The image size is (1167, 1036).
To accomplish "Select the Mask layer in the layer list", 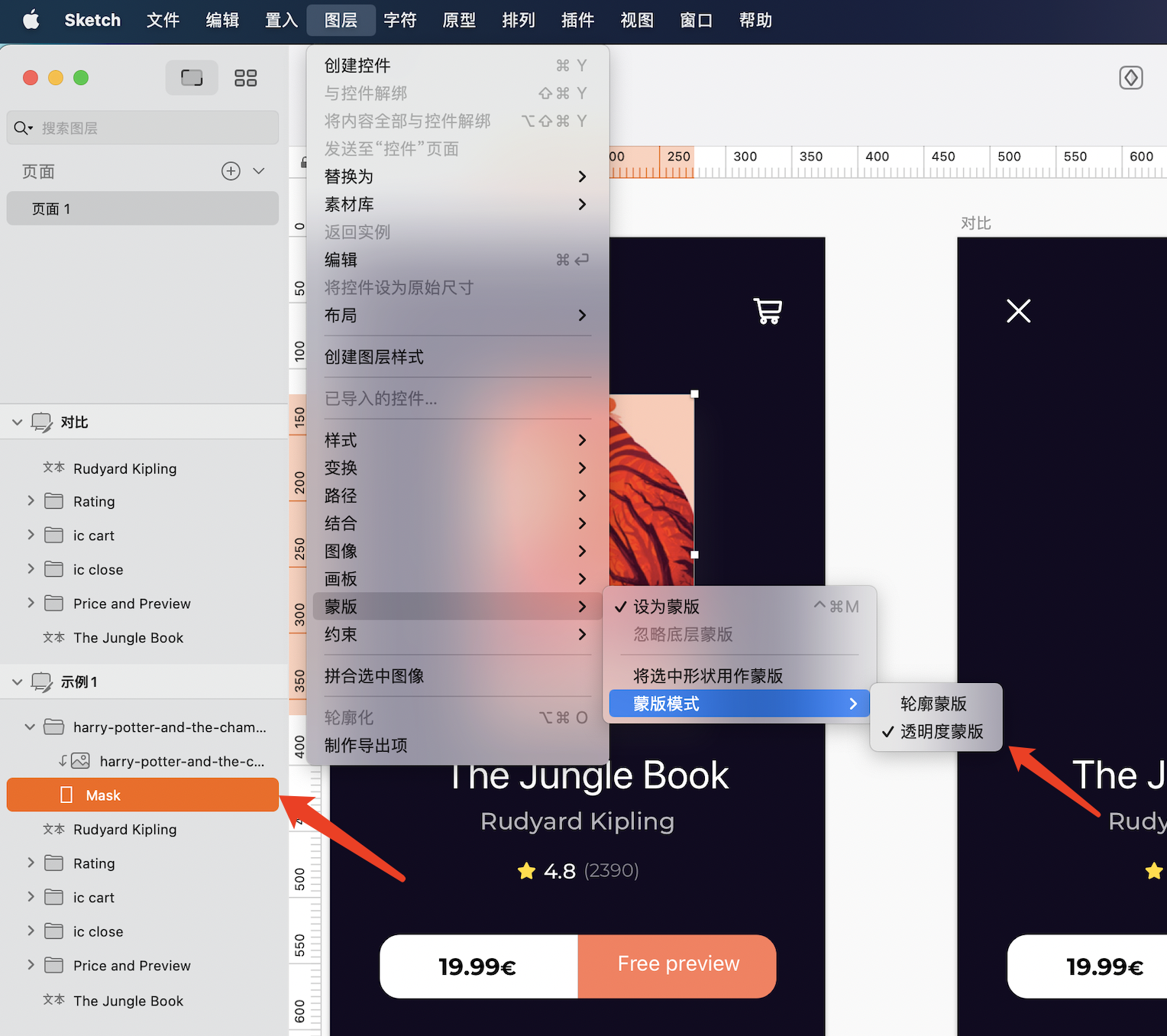I will (142, 795).
